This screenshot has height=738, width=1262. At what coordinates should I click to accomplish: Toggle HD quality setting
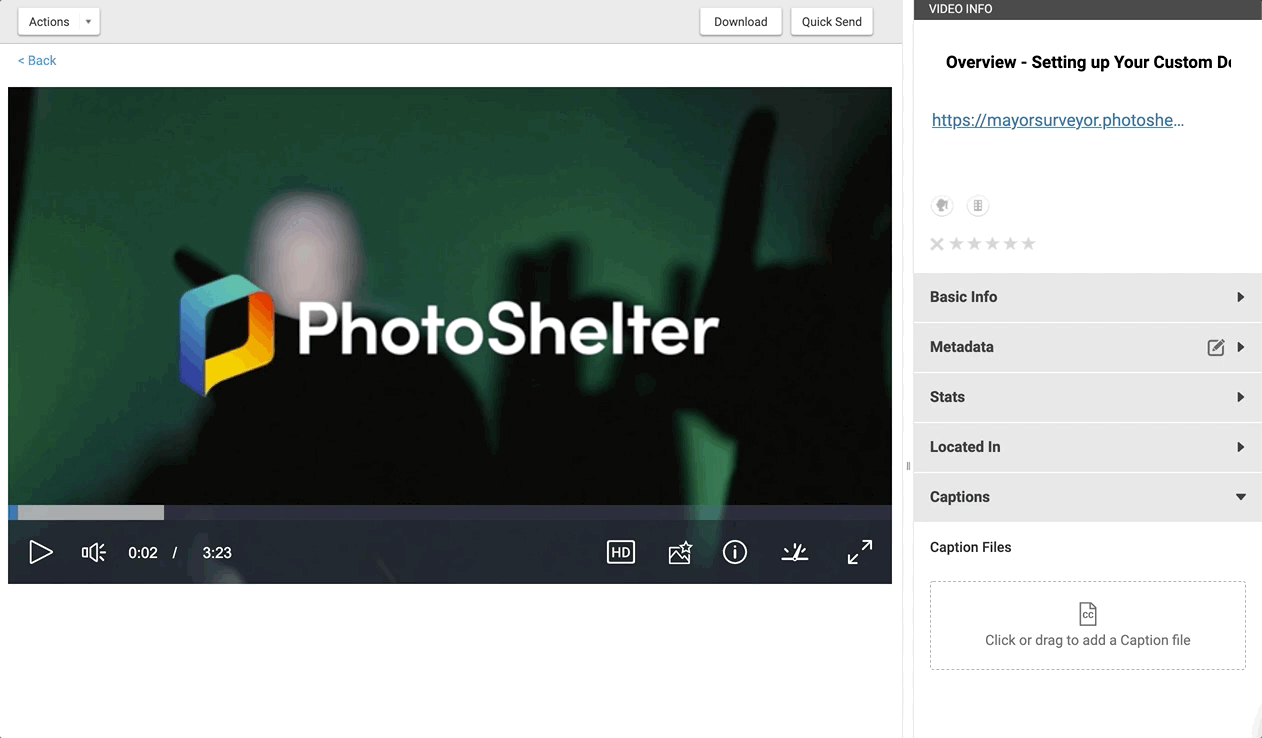621,552
